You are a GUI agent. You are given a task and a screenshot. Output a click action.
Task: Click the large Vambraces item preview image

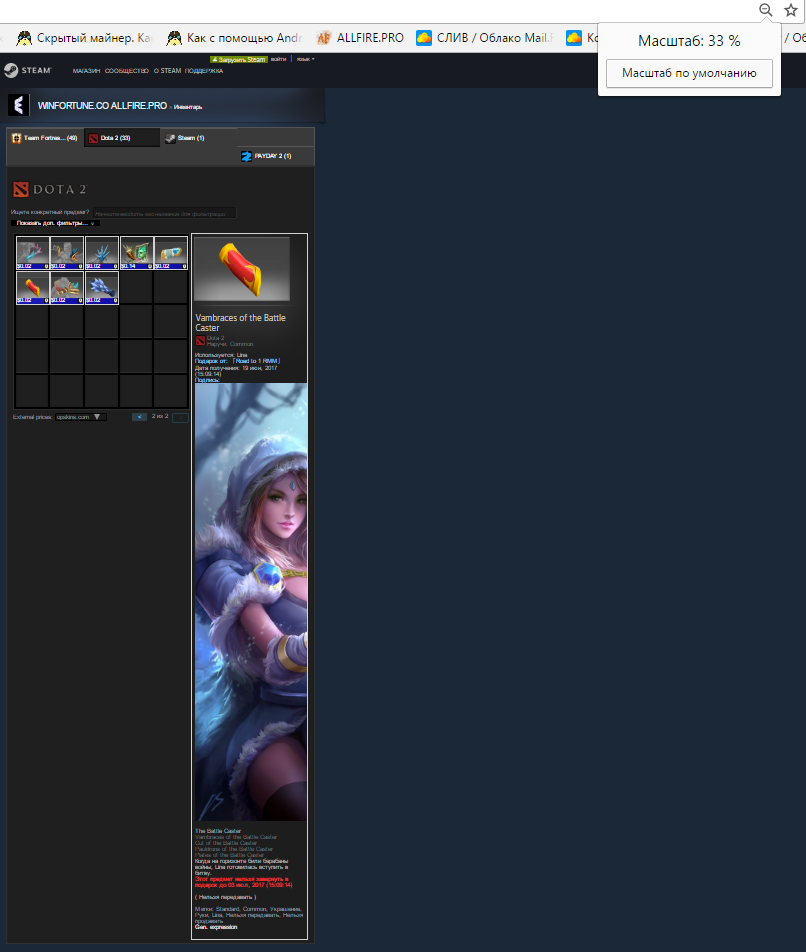(242, 269)
